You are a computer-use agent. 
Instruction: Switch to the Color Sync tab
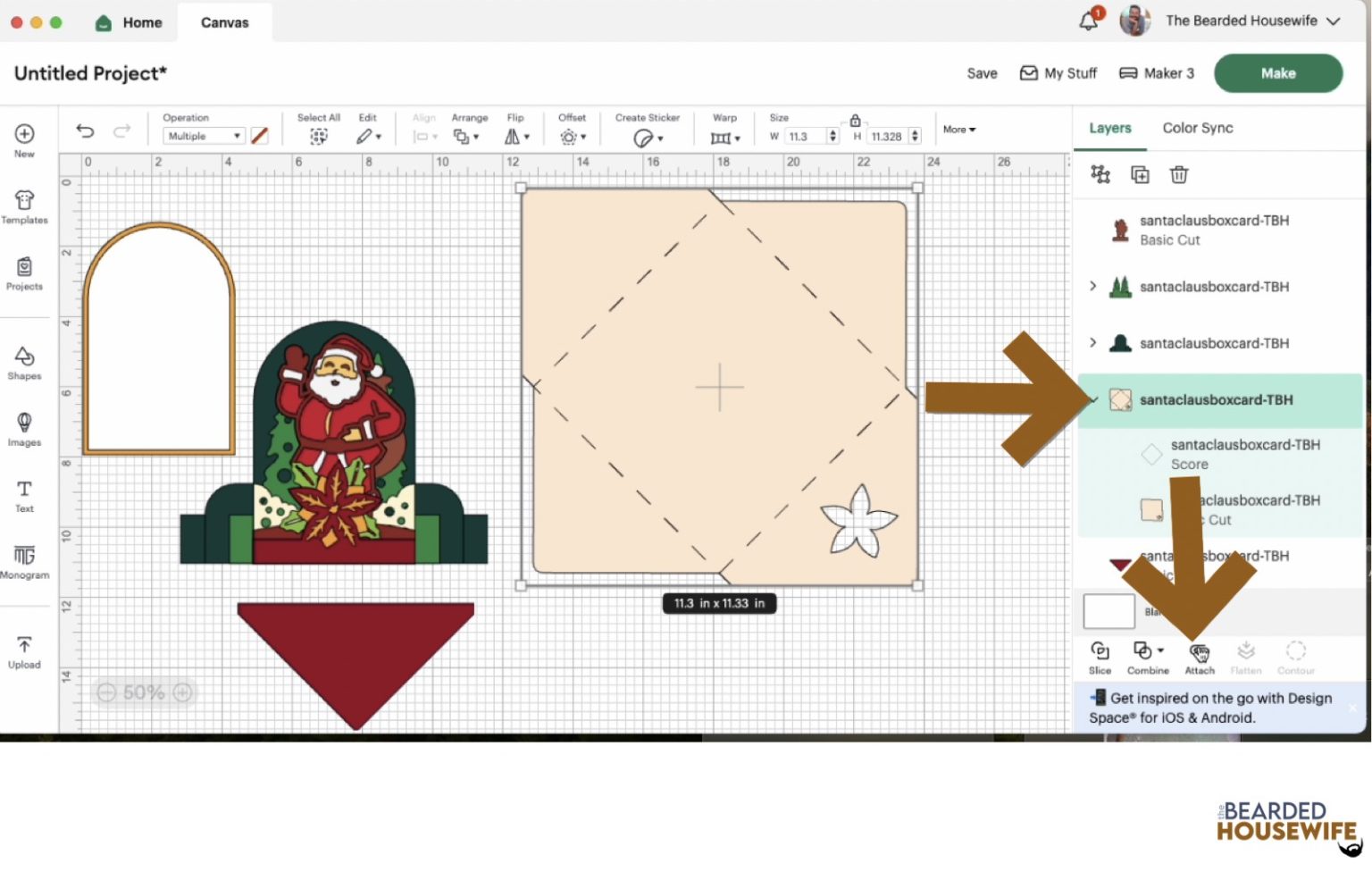[x=1197, y=128]
